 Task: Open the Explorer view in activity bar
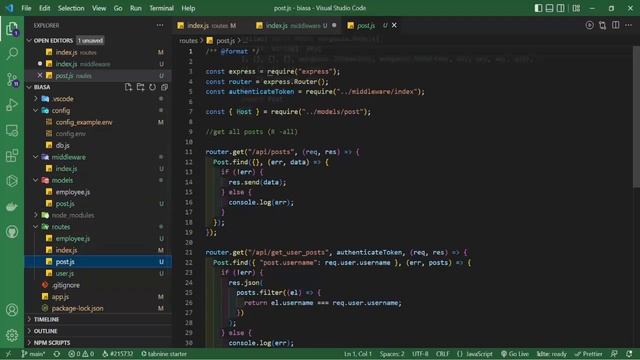pos(12,29)
